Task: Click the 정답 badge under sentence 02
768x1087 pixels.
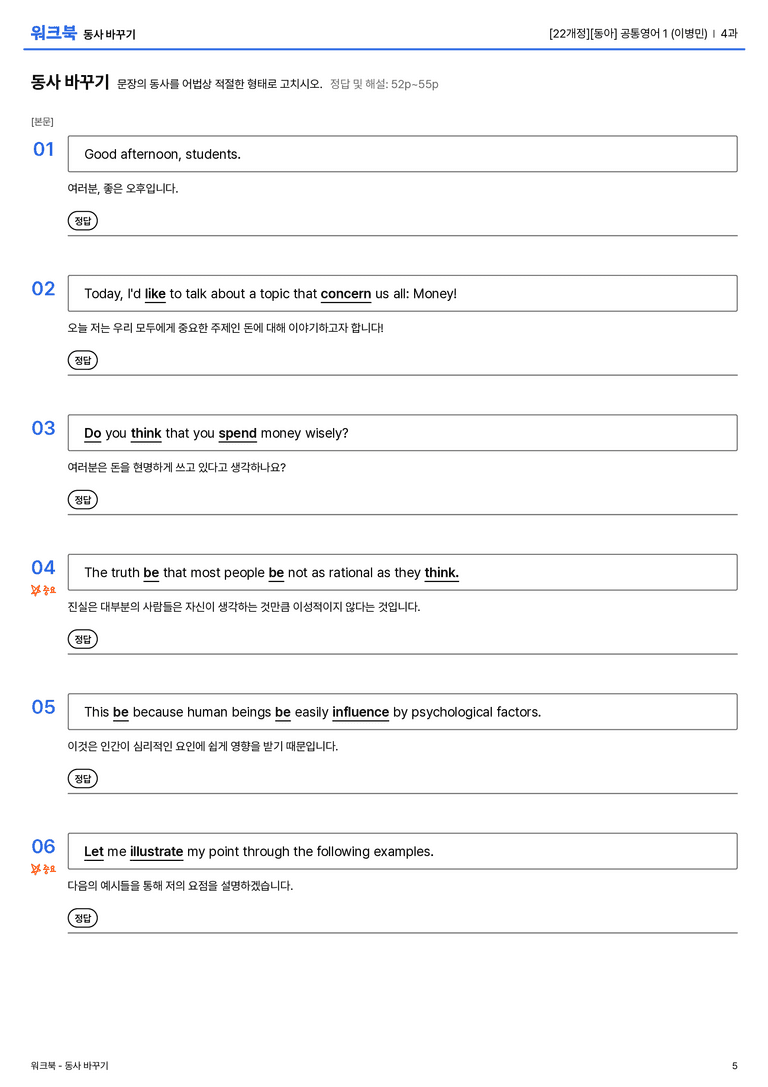Action: tap(82, 360)
